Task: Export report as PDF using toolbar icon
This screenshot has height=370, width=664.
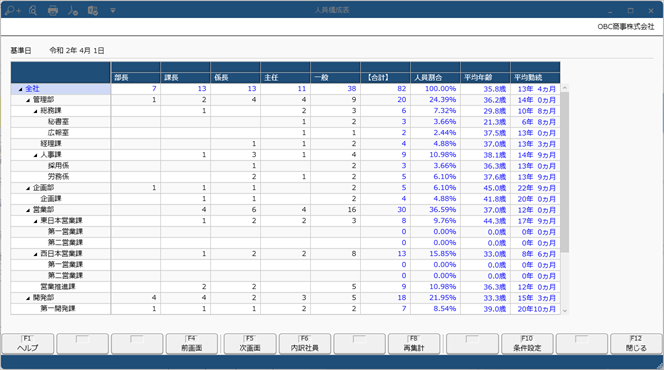Action: (x=73, y=10)
